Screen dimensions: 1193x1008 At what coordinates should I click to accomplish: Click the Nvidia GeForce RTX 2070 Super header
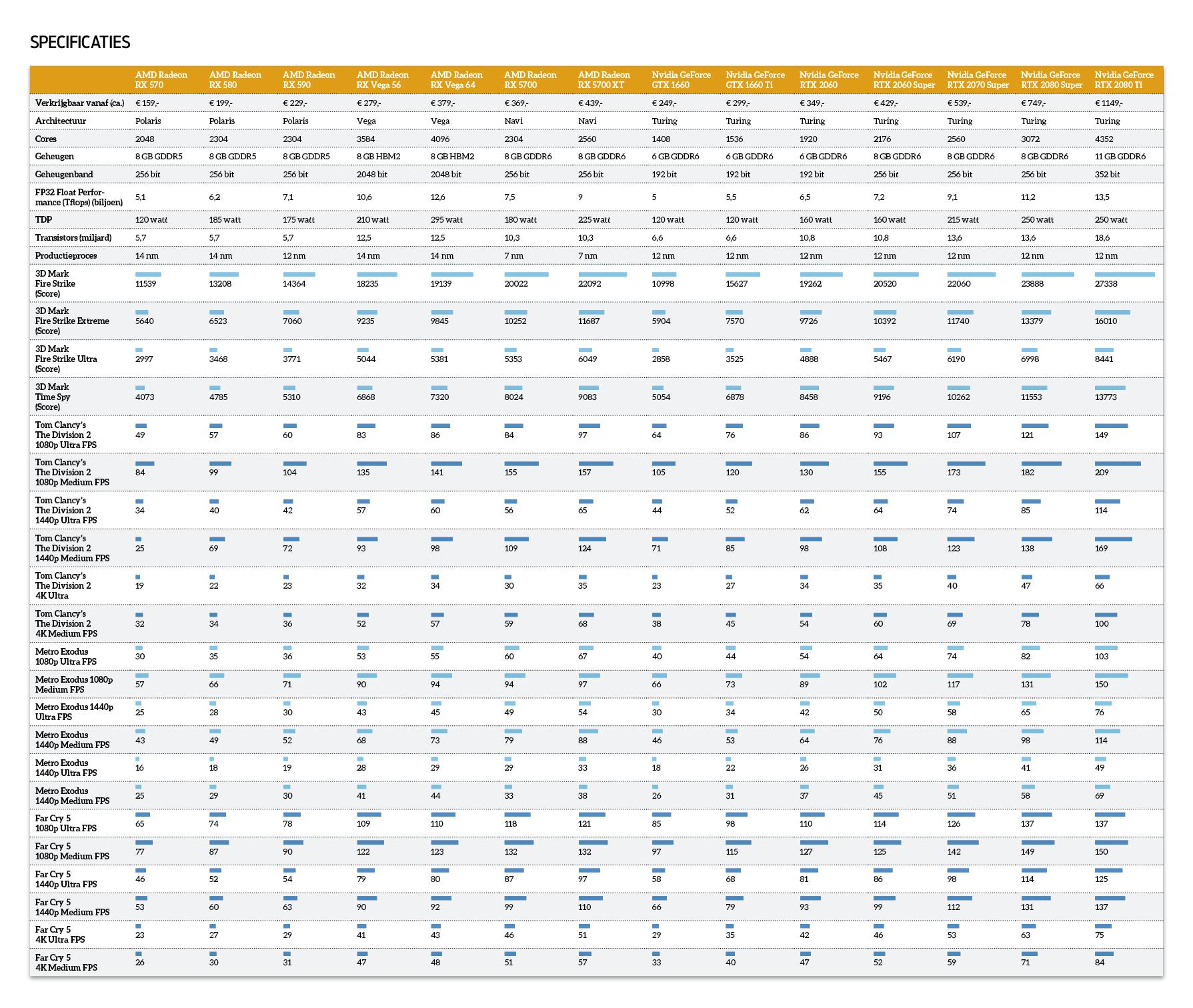coord(978,80)
